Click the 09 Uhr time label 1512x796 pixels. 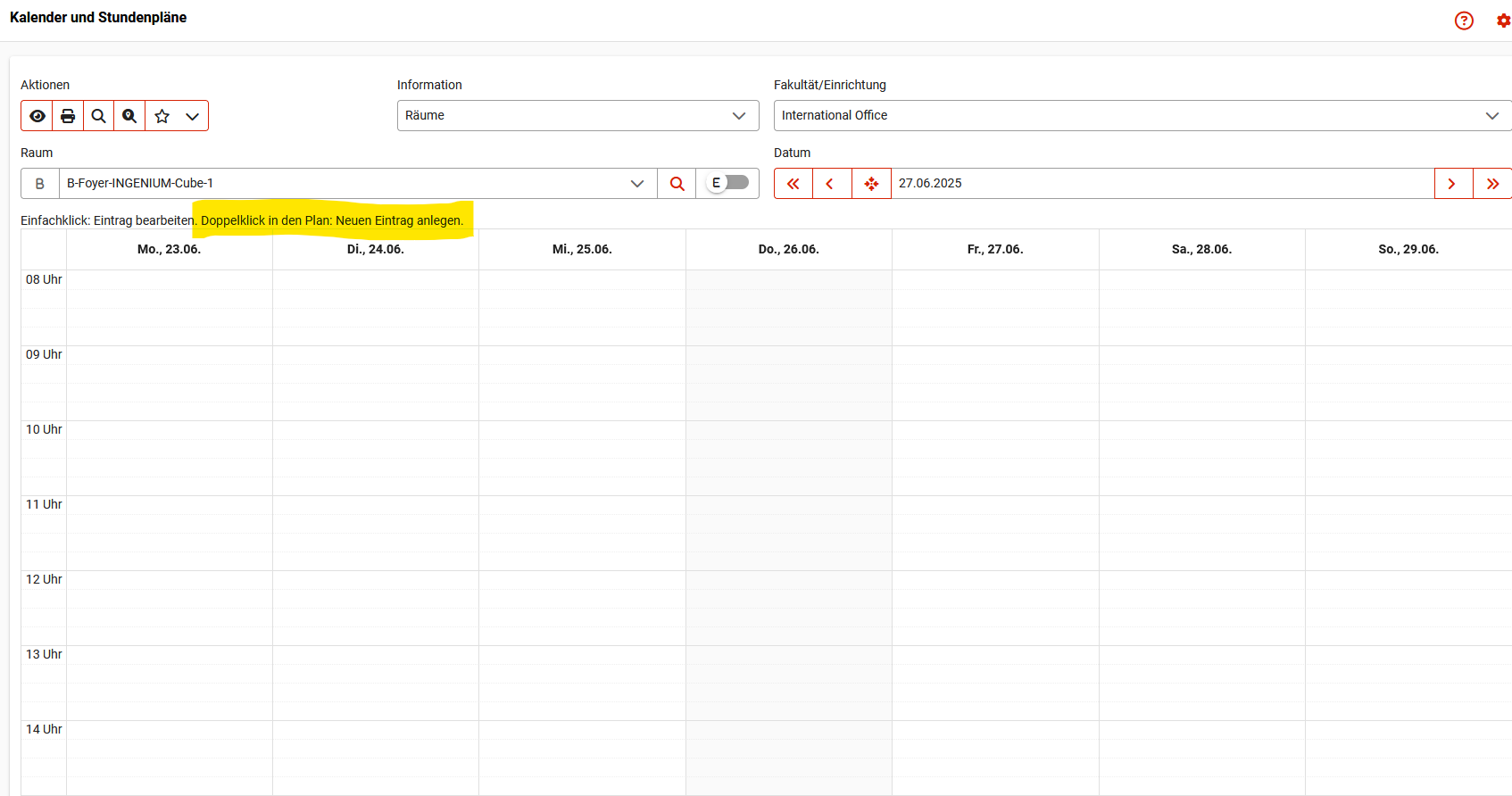44,354
